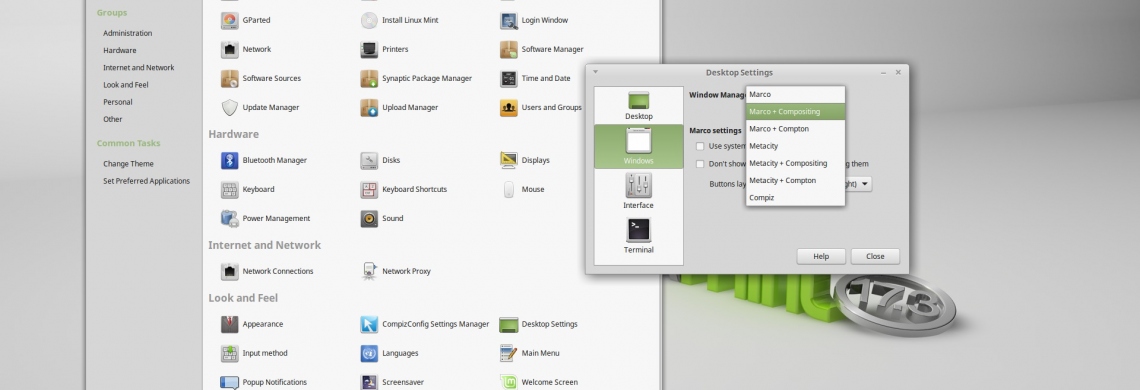Image resolution: width=1140 pixels, height=390 pixels.
Task: Open the Synaptic Package Manager icon
Action: [369, 79]
